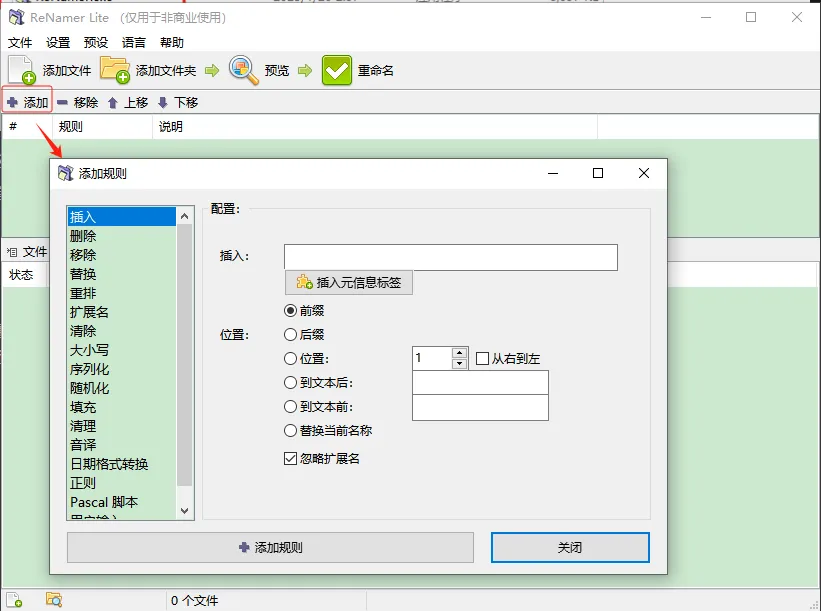The image size is (821, 611).
Task: Click the 到文本后 text field
Action: [480, 383]
